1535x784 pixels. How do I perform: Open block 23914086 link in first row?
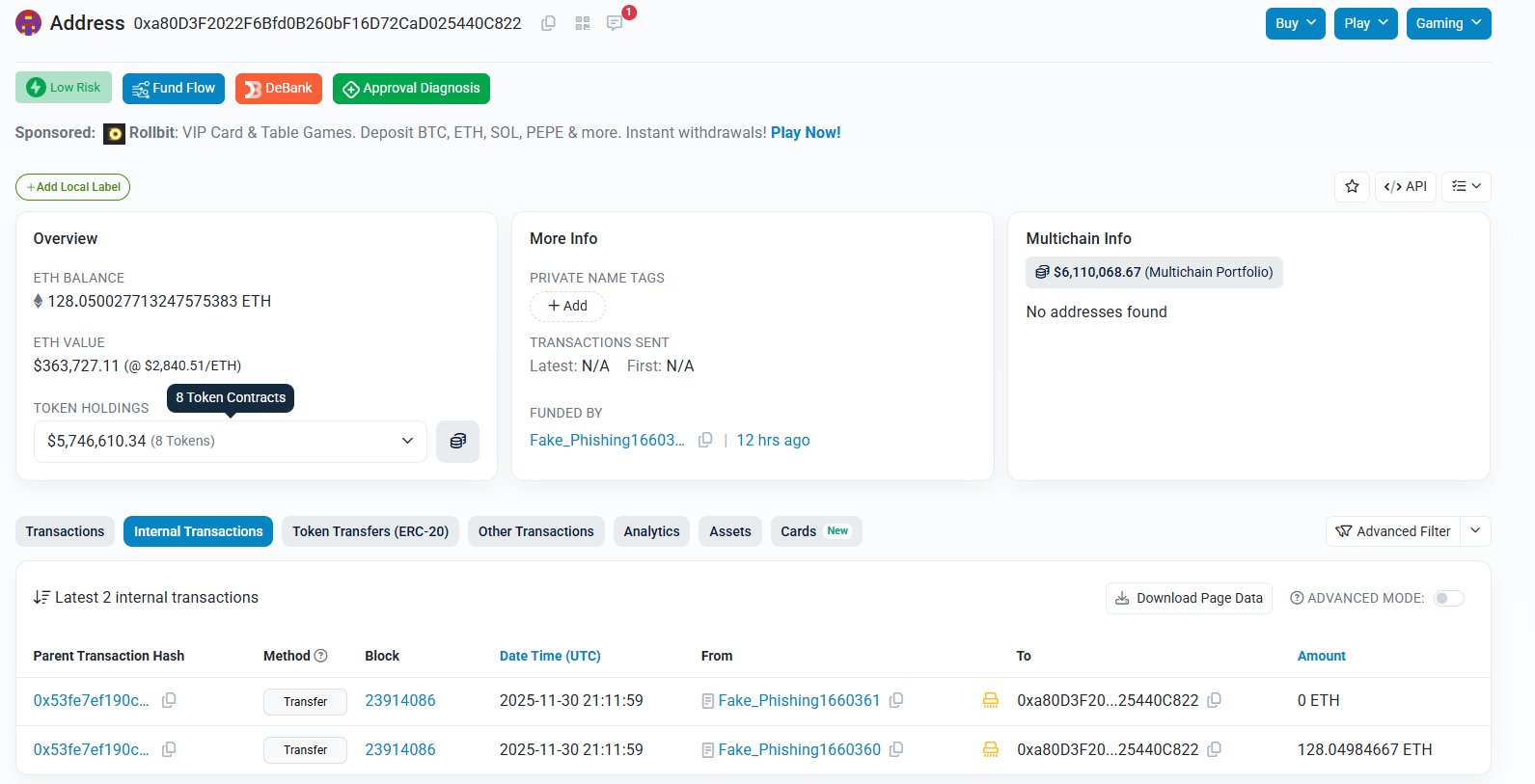[399, 700]
